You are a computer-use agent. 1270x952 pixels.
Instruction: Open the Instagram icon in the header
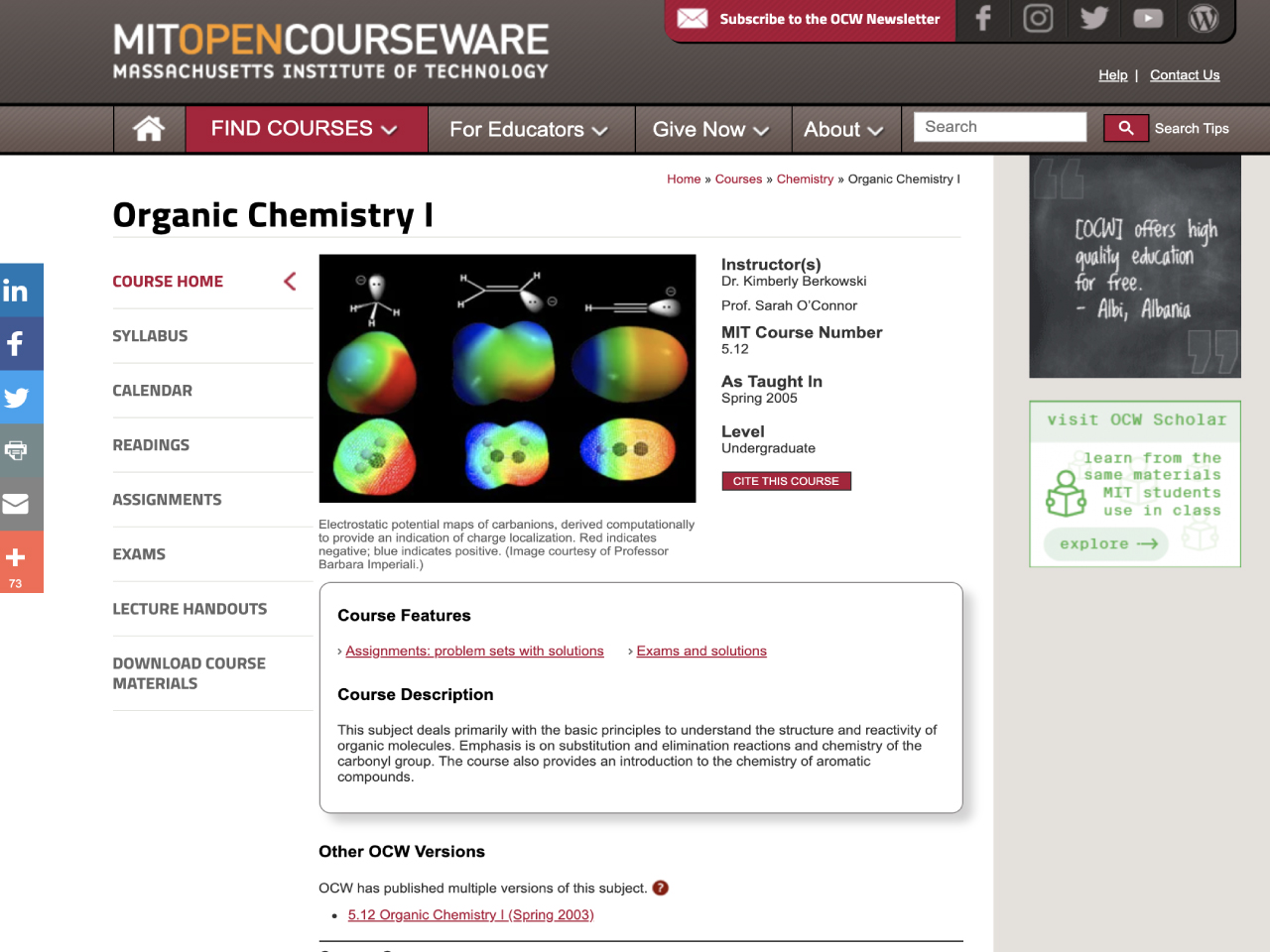pos(1038,18)
